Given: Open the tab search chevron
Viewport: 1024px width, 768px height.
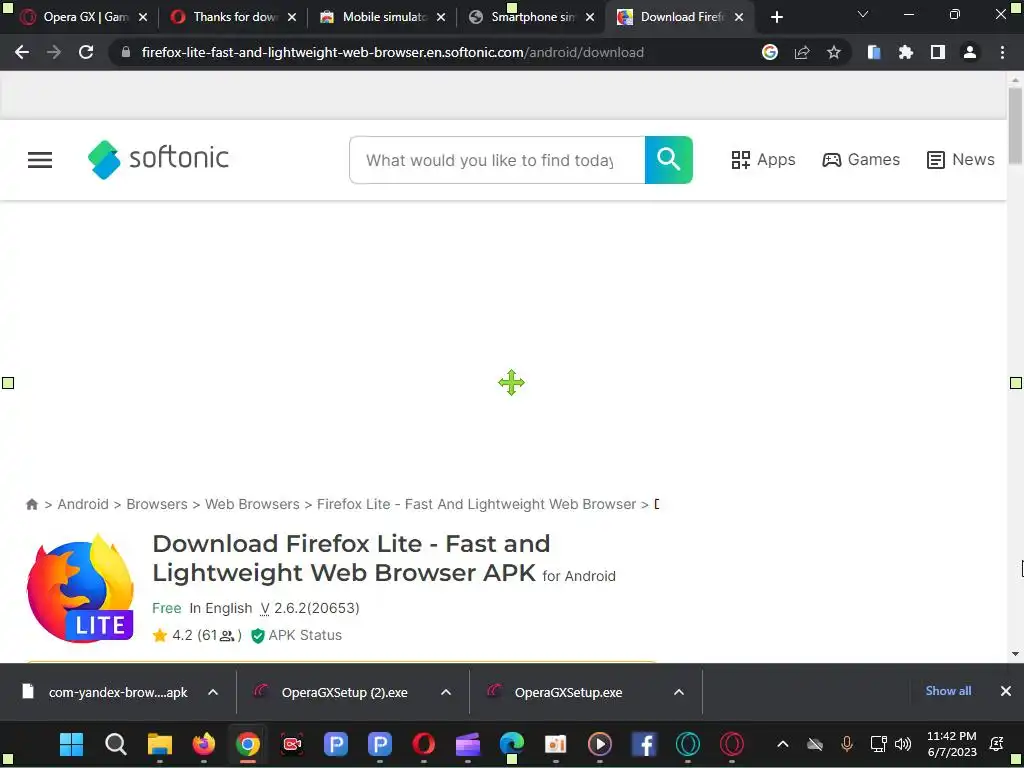Looking at the screenshot, I should pyautogui.click(x=863, y=14).
